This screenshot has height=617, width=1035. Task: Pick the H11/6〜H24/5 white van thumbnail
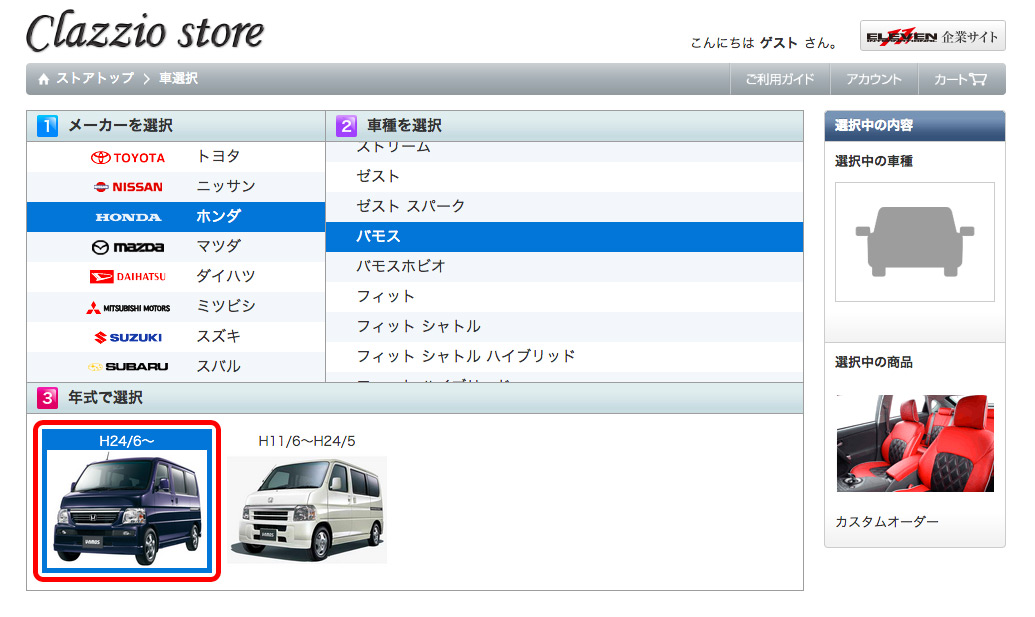307,509
